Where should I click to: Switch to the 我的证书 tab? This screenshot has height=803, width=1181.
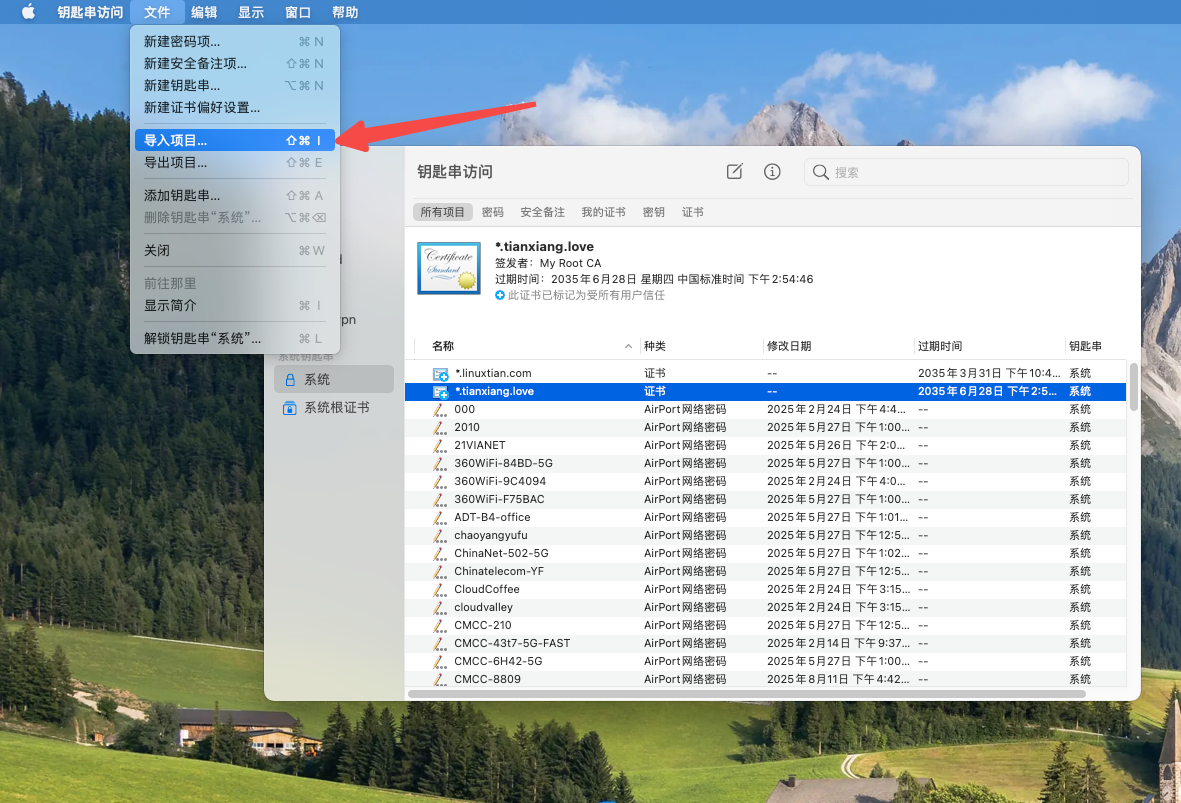coord(603,212)
